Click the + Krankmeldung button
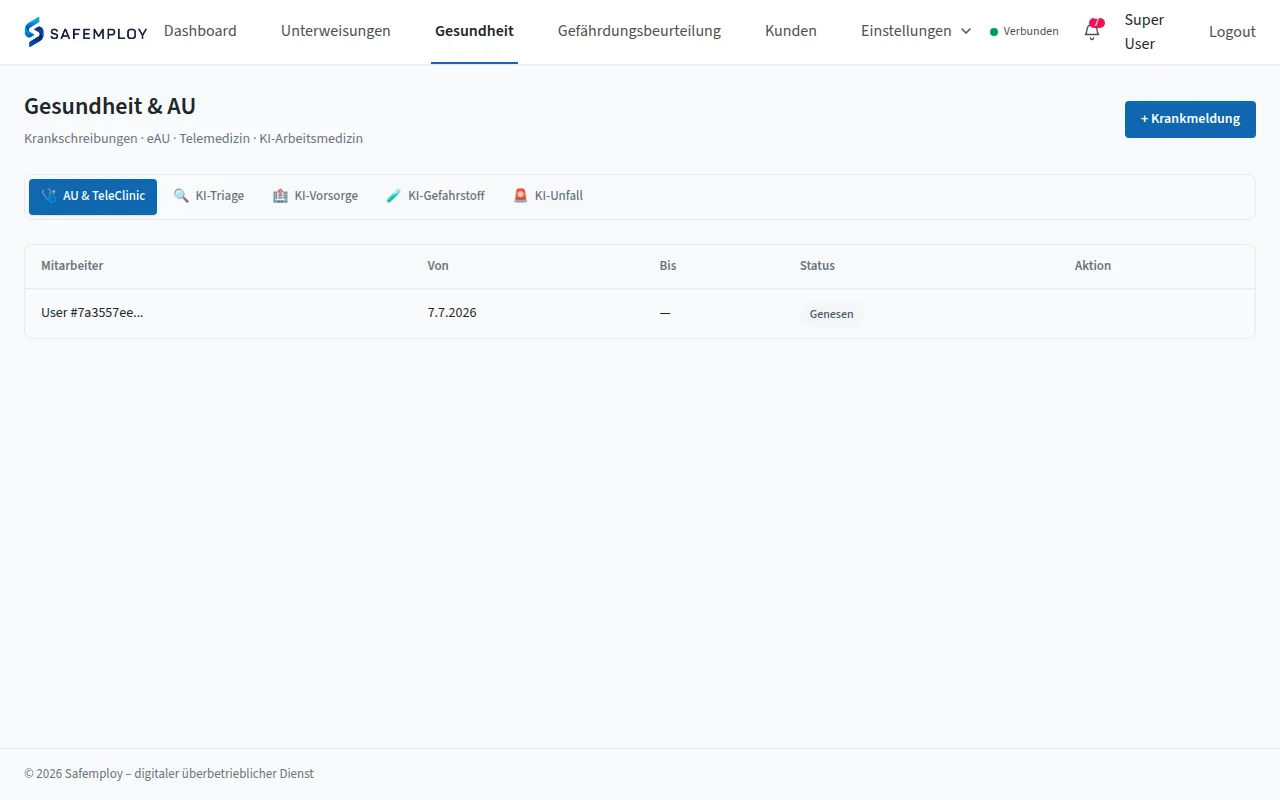 point(1190,119)
